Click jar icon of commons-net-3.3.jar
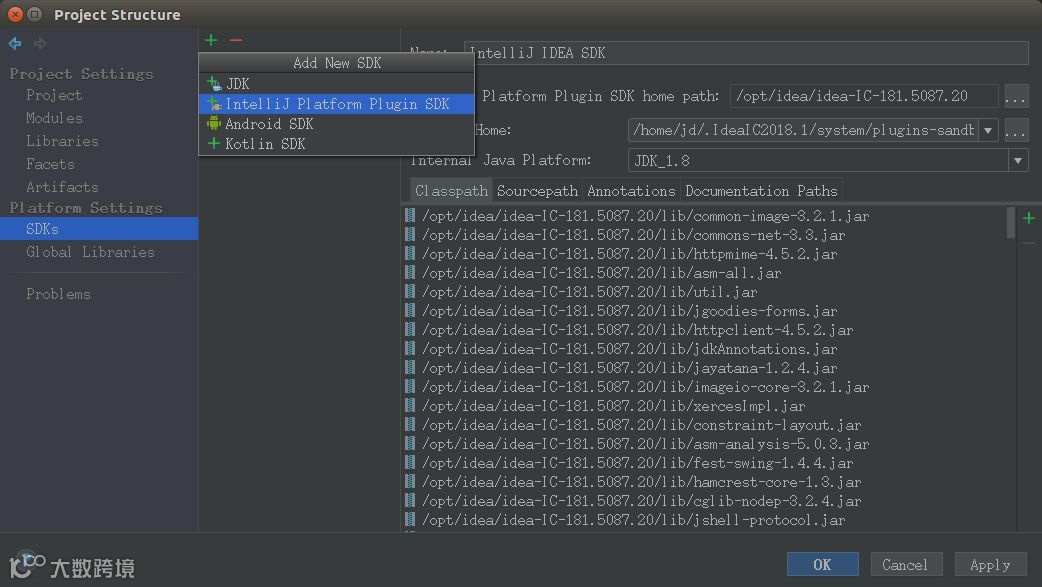The width and height of the screenshot is (1042, 587). coord(410,235)
